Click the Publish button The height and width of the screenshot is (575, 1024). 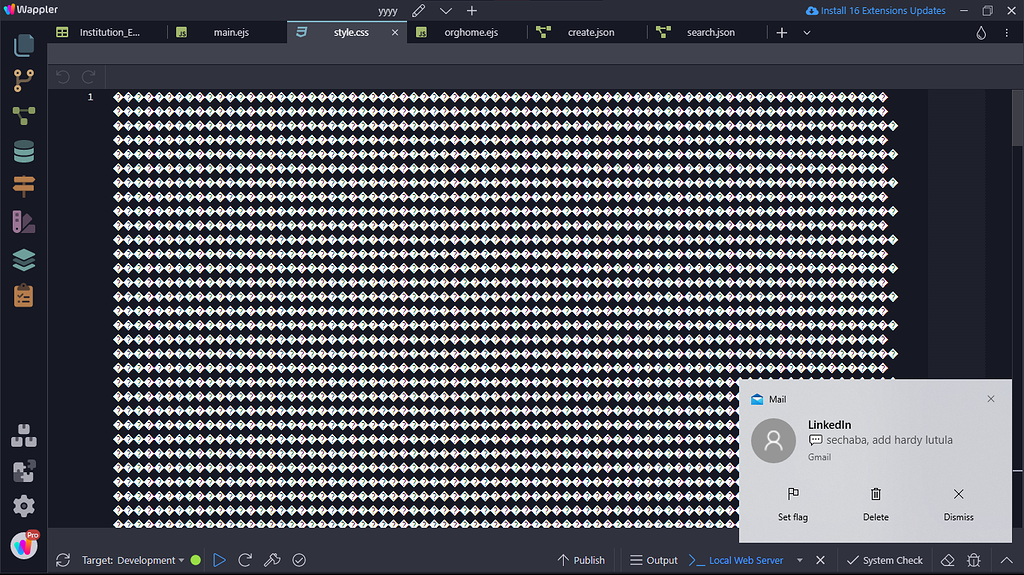point(581,560)
